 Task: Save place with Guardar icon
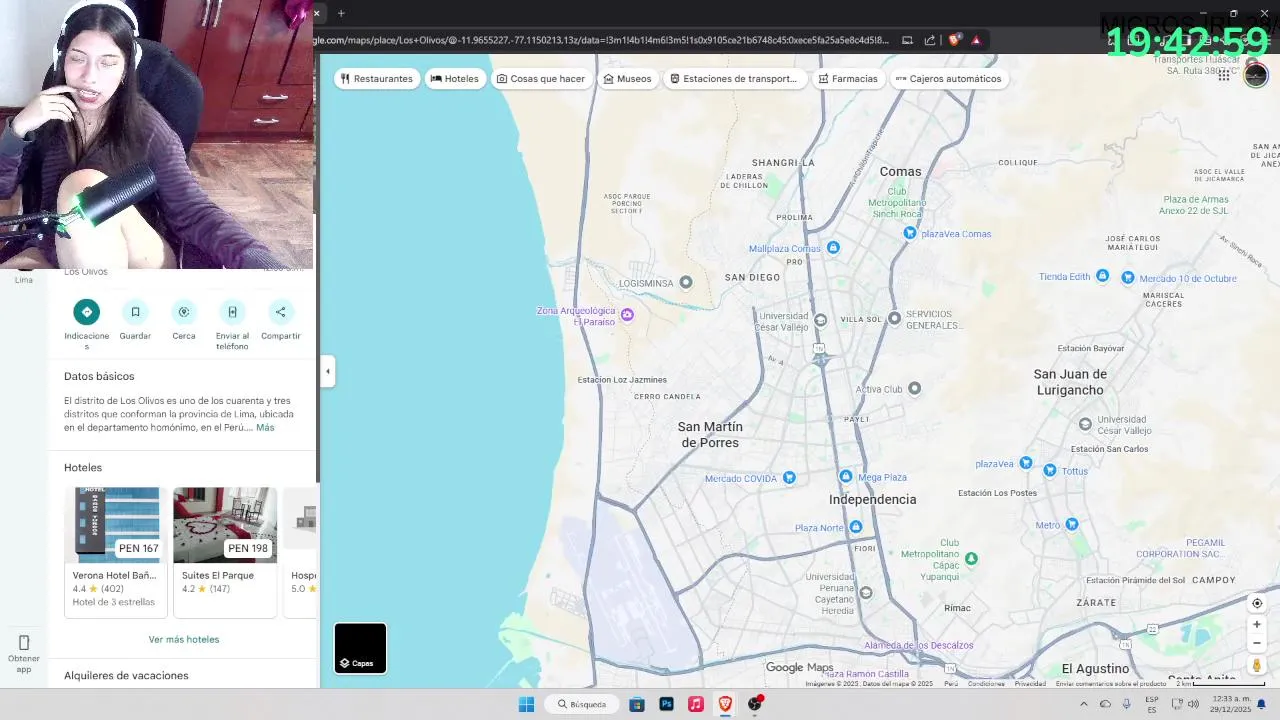(x=135, y=312)
